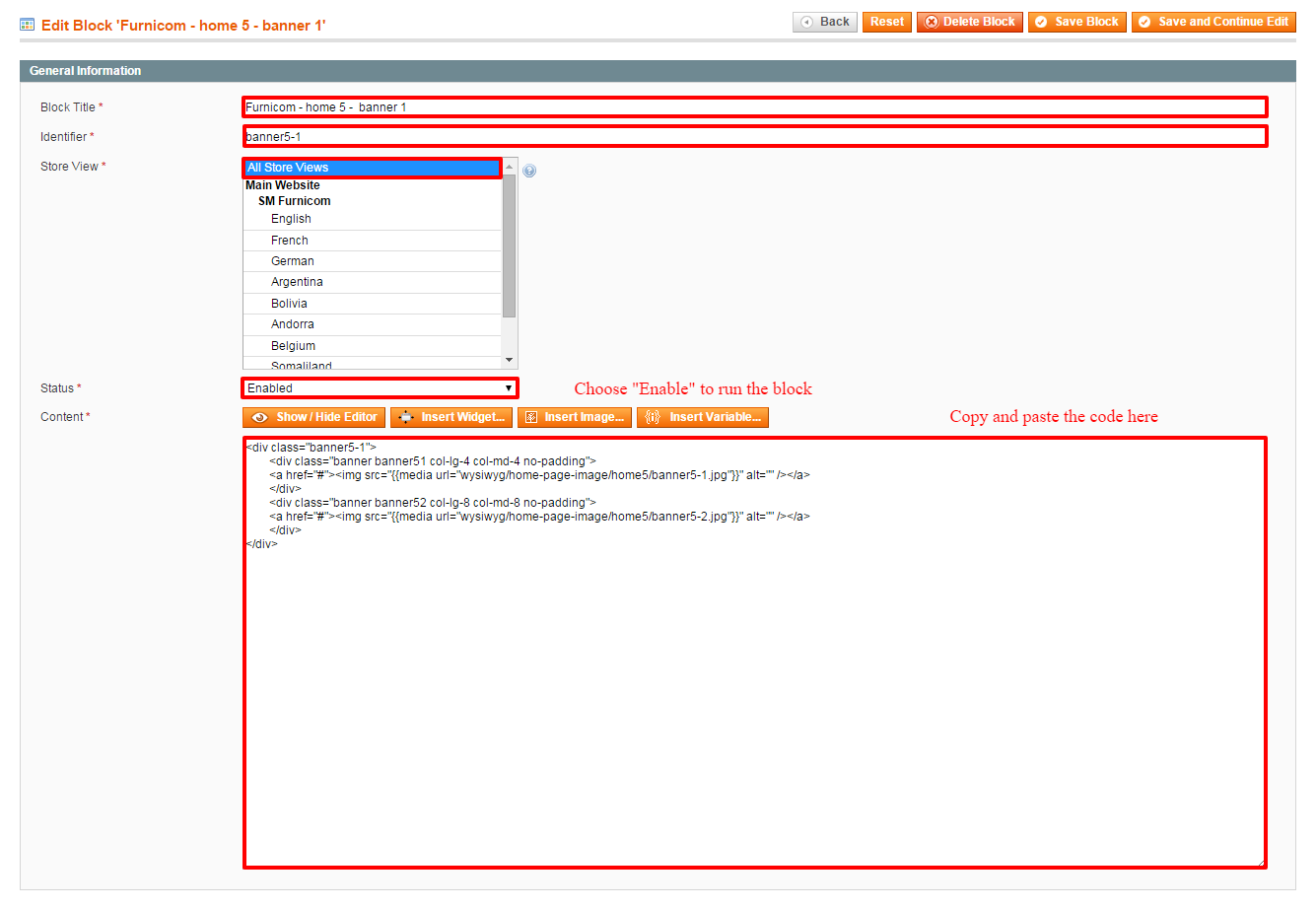
Task: Select Bolivia store view
Action: [x=373, y=304]
